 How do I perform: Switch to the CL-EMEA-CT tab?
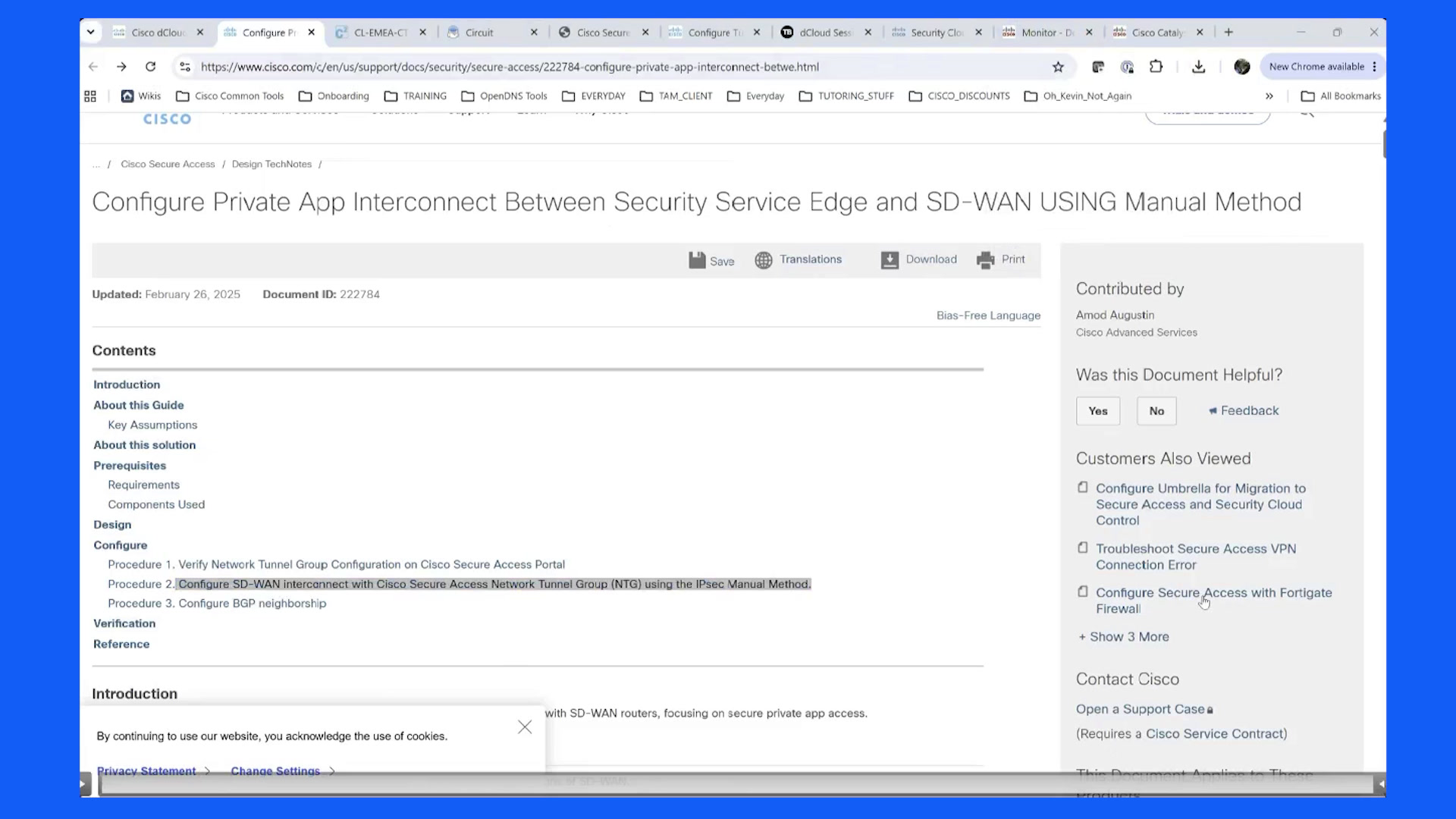click(x=381, y=33)
